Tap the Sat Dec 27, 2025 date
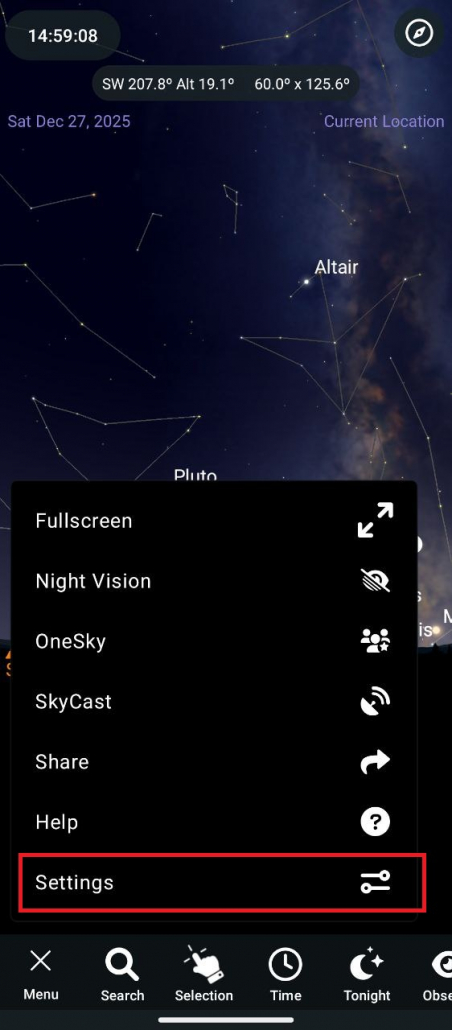The width and height of the screenshot is (452, 1030). tap(69, 122)
